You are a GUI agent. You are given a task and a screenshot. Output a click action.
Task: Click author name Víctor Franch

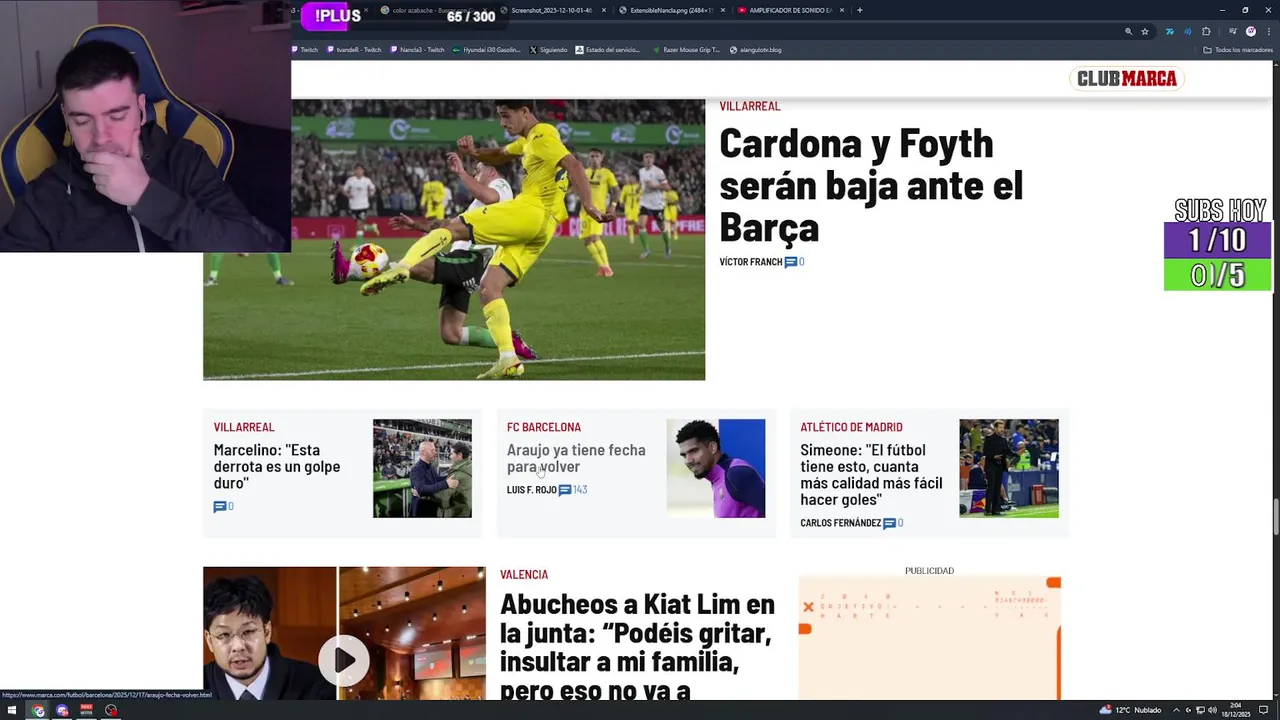point(751,262)
